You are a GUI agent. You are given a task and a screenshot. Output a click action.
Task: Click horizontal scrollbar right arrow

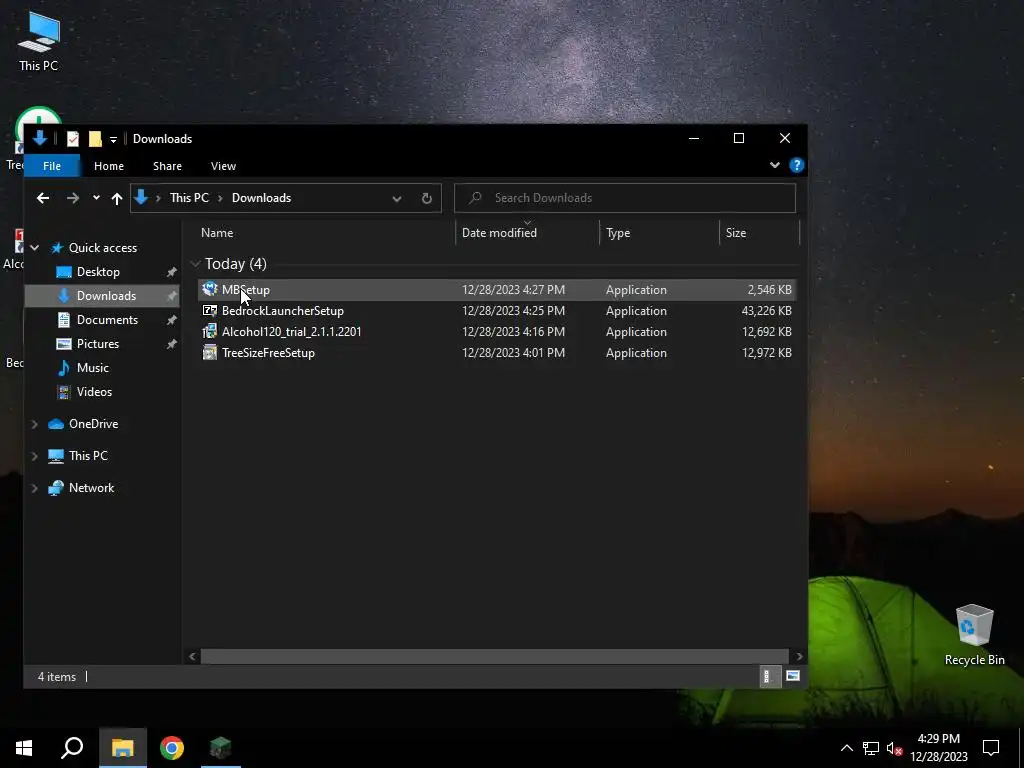(799, 656)
